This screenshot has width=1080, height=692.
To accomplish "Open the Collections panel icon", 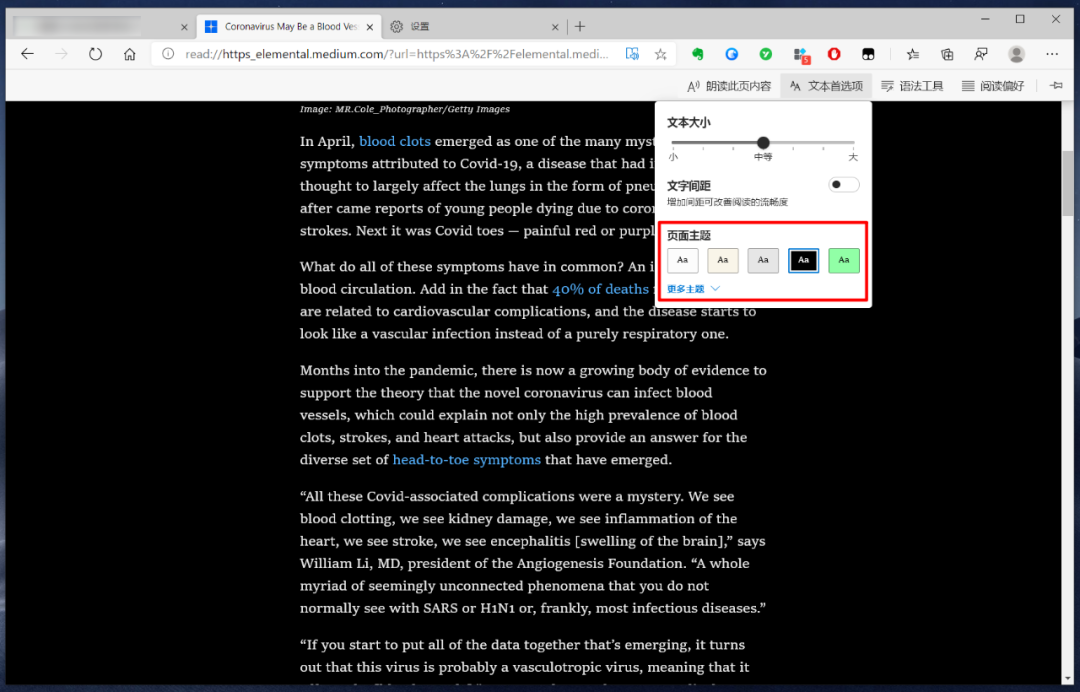I will tap(946, 54).
